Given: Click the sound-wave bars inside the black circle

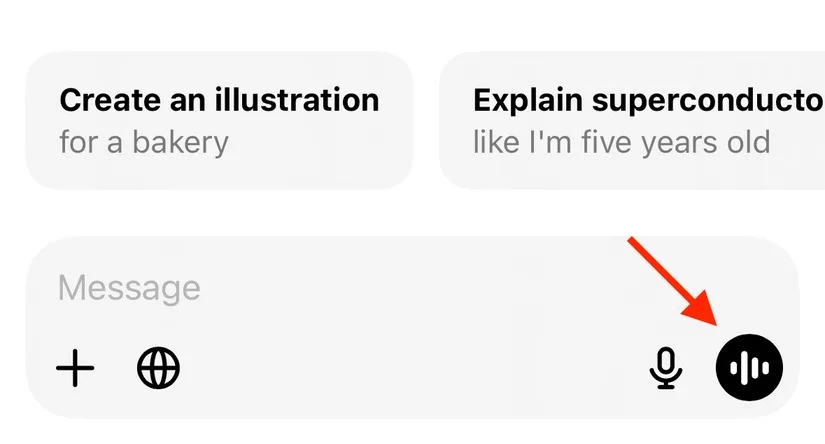Looking at the screenshot, I should [749, 367].
